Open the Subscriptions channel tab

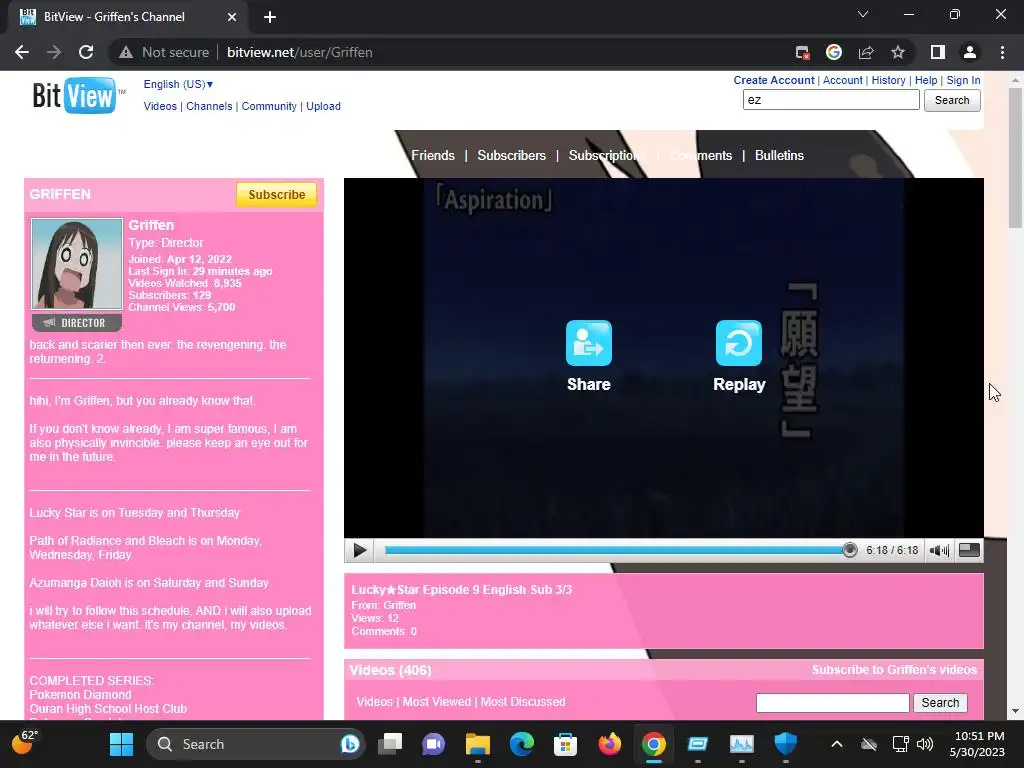[607, 155]
